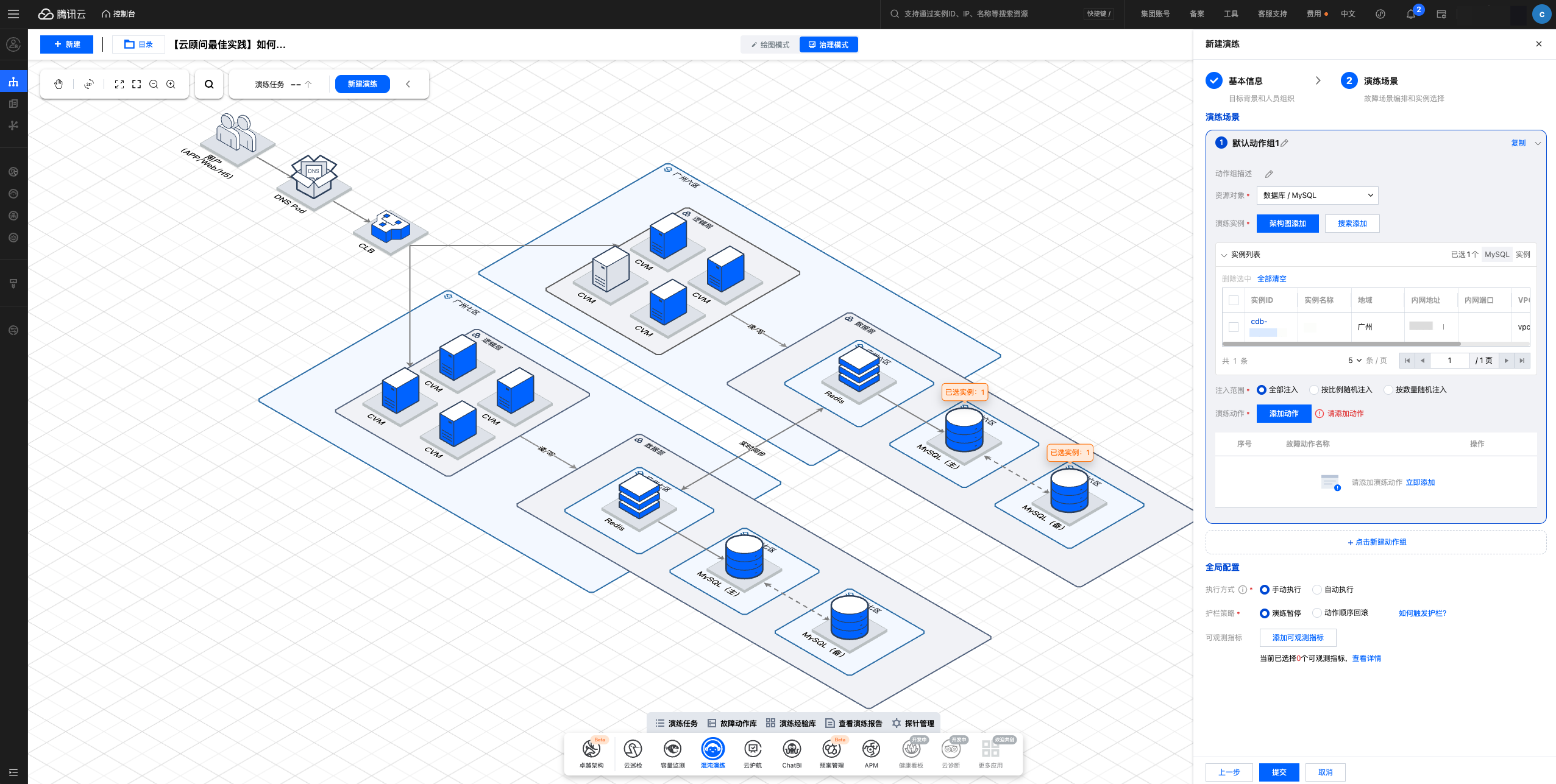Open the 容量监测 app icon
The image size is (1556, 784).
672,749
